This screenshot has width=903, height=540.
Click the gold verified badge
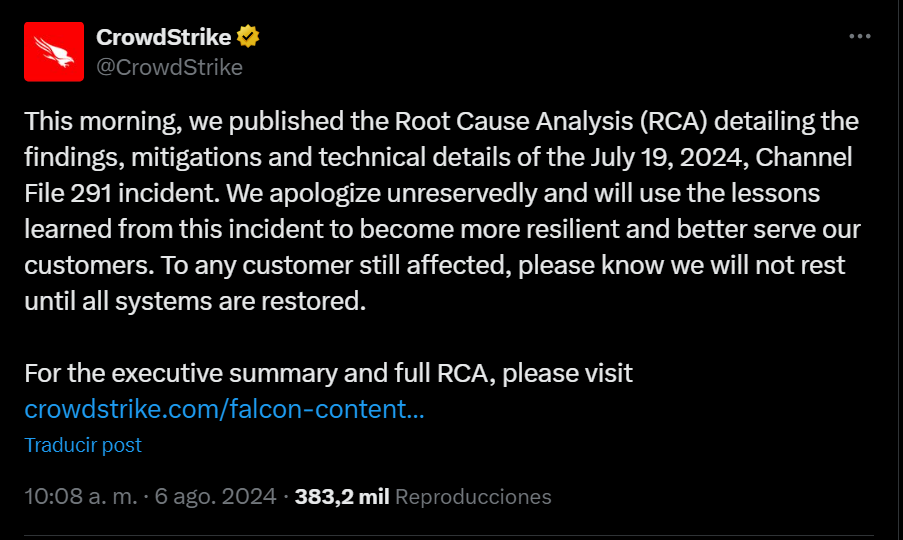(x=248, y=37)
